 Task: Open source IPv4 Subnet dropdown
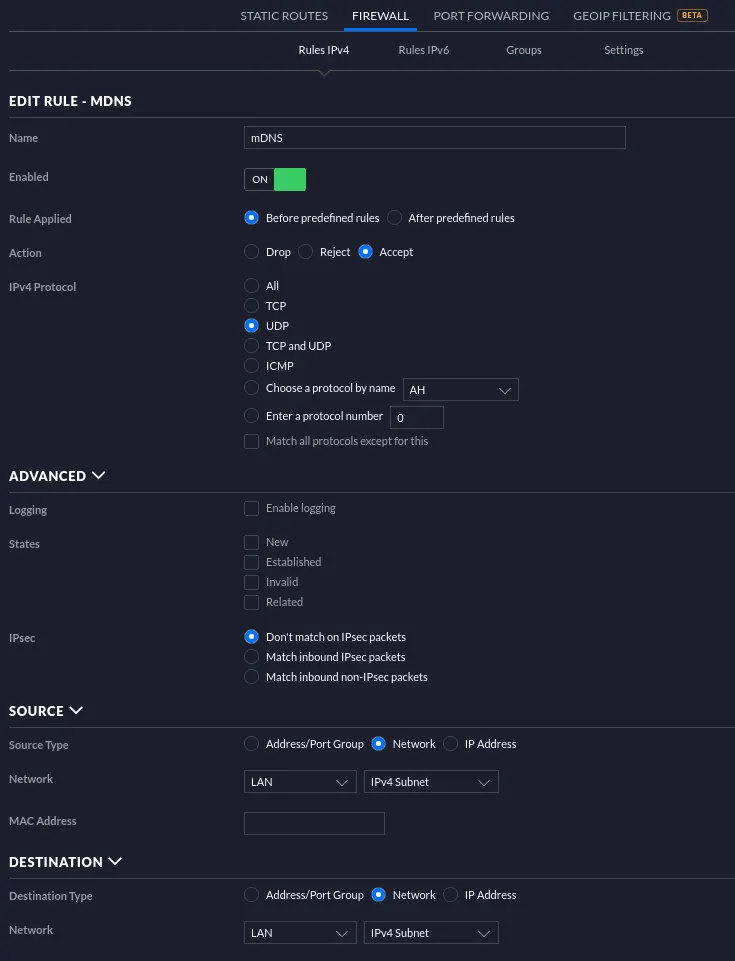click(431, 782)
